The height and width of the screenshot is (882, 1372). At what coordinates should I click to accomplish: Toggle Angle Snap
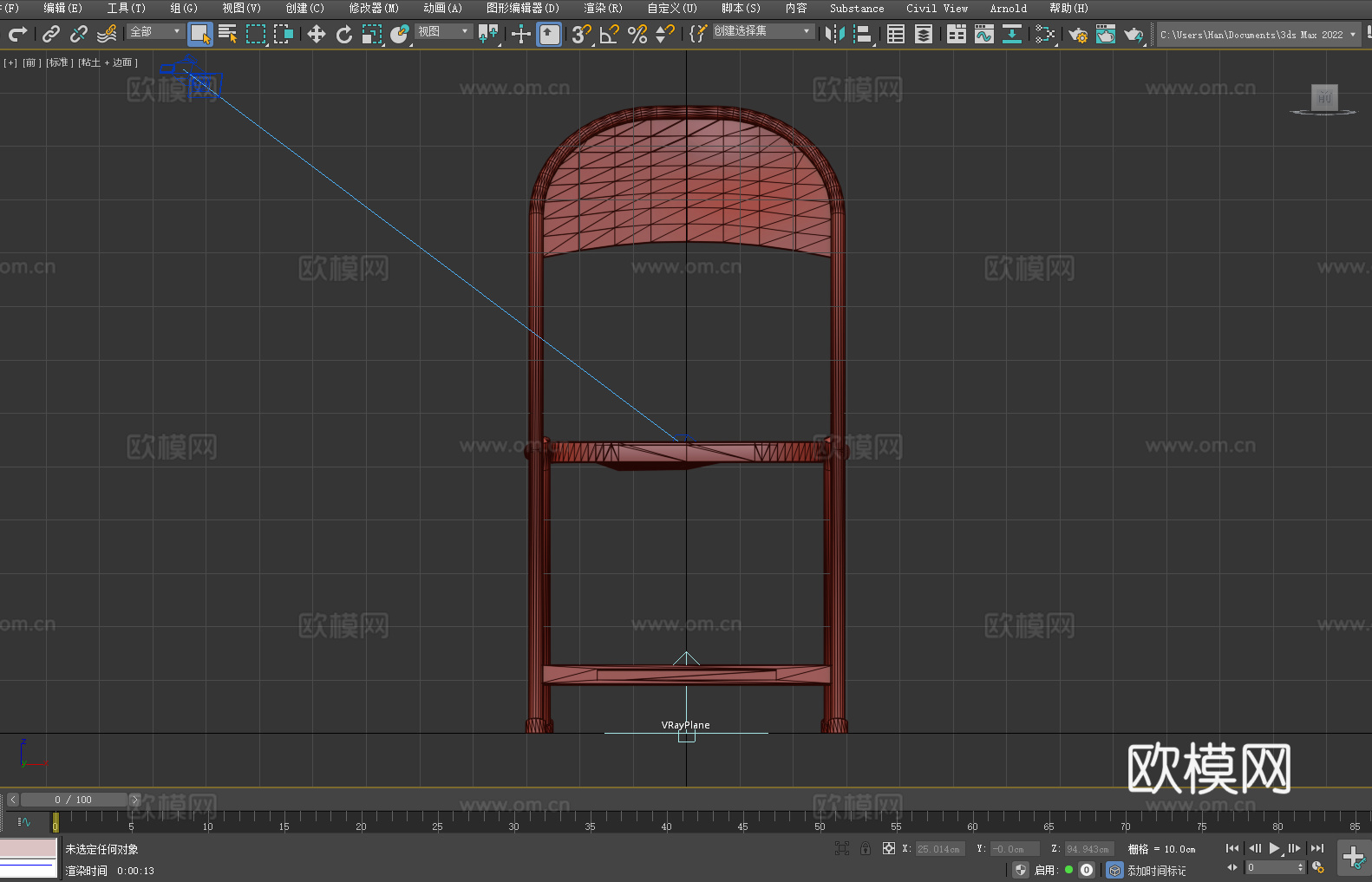click(x=610, y=34)
